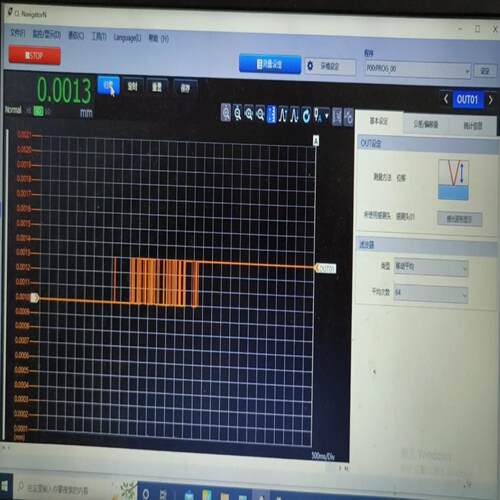Image resolution: width=500 pixels, height=500 pixels.
Task: Open the cursor A dropdown arrow in toolbar
Action: tap(327, 116)
